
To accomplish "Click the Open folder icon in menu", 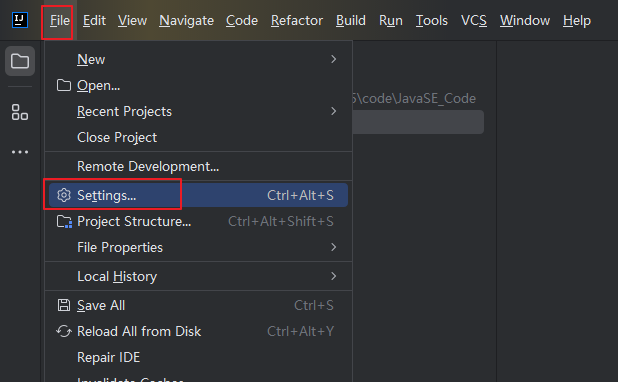I will coord(63,85).
